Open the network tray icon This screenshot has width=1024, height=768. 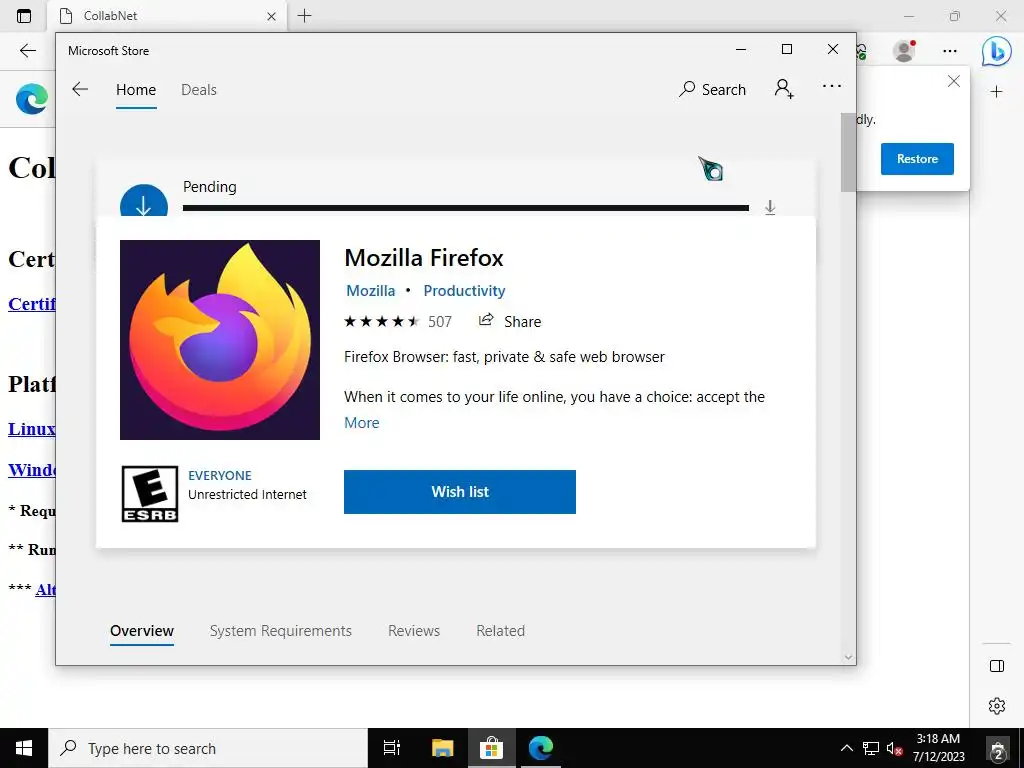tap(871, 748)
